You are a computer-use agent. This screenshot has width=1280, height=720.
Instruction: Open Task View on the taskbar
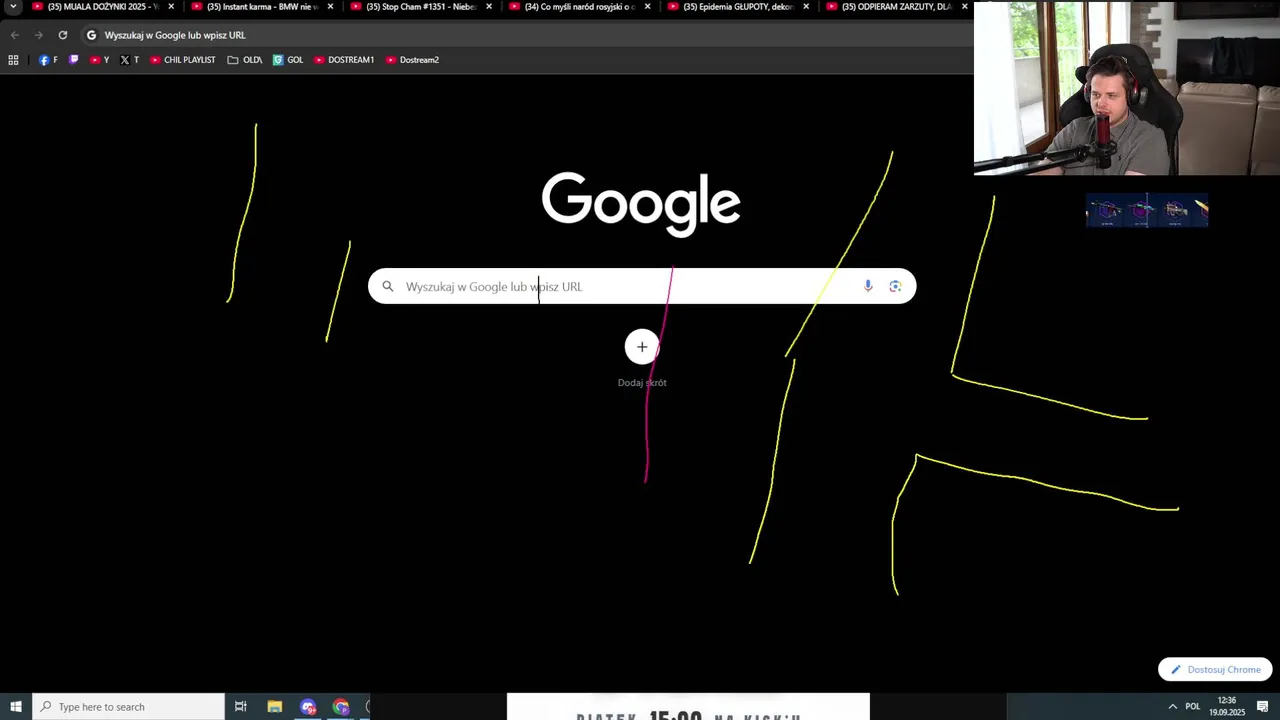pos(241,707)
